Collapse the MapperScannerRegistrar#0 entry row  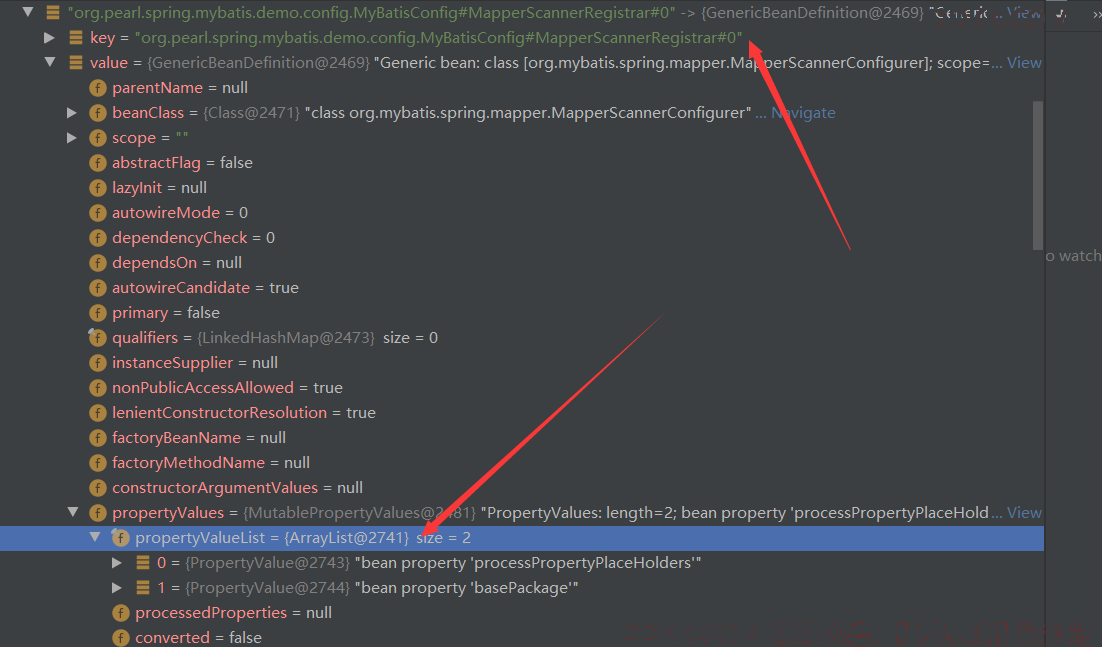(28, 12)
